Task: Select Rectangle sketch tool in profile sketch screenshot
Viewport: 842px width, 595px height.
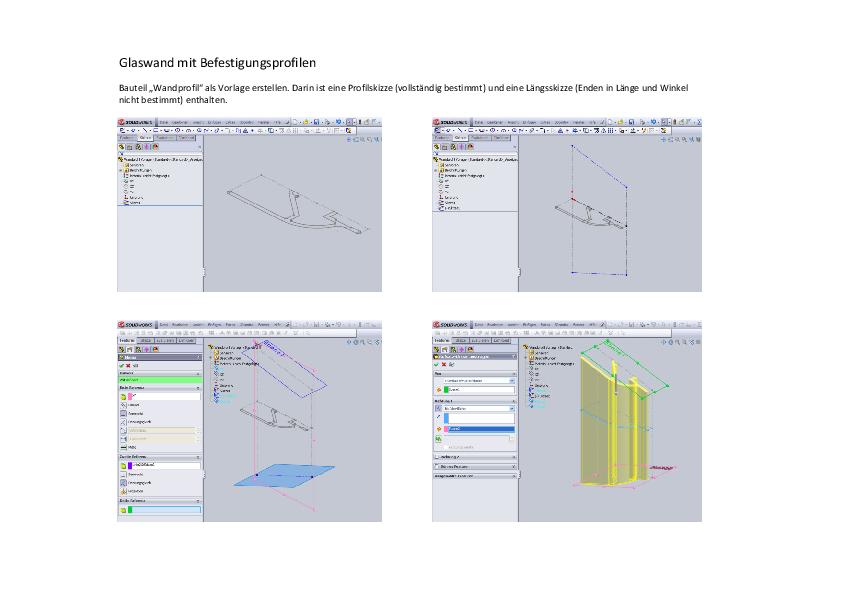Action: click(x=156, y=130)
